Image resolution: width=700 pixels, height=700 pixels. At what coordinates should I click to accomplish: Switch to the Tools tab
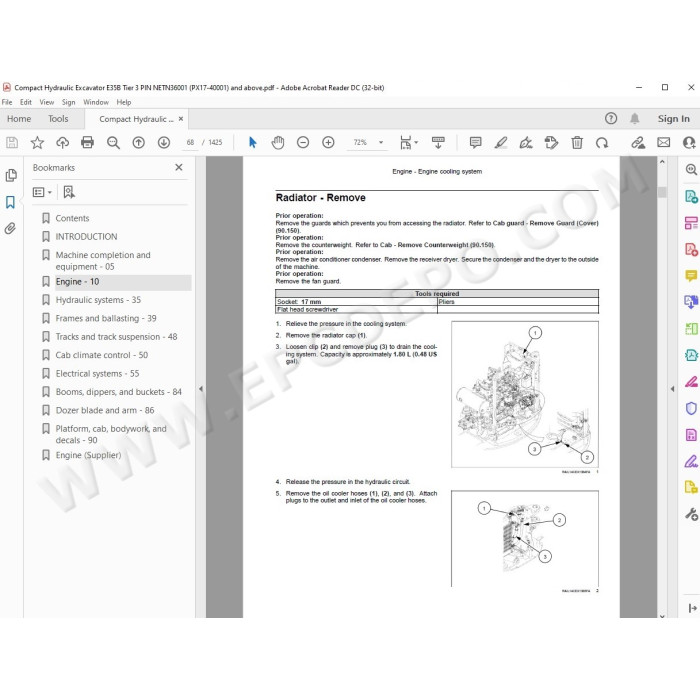click(x=58, y=119)
